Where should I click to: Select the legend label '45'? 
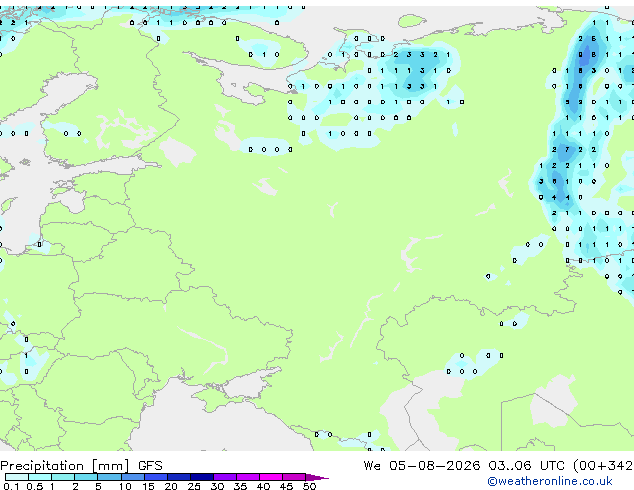pos(286,486)
